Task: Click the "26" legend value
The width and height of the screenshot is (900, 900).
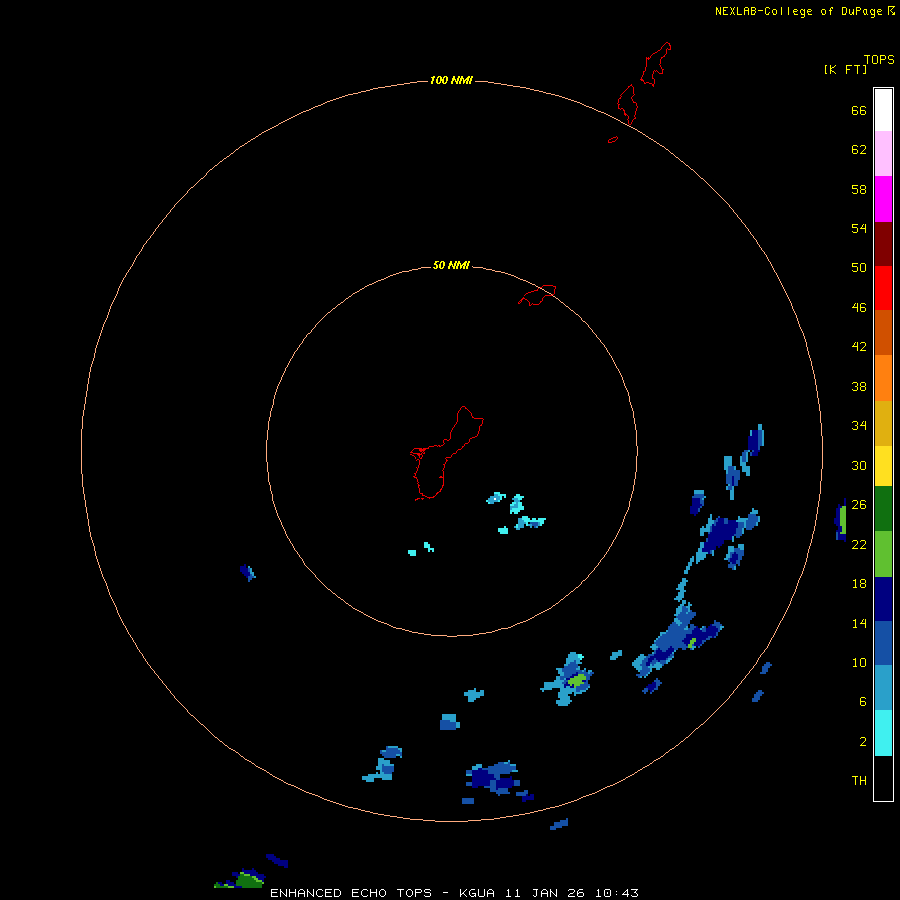Action: 859,505
